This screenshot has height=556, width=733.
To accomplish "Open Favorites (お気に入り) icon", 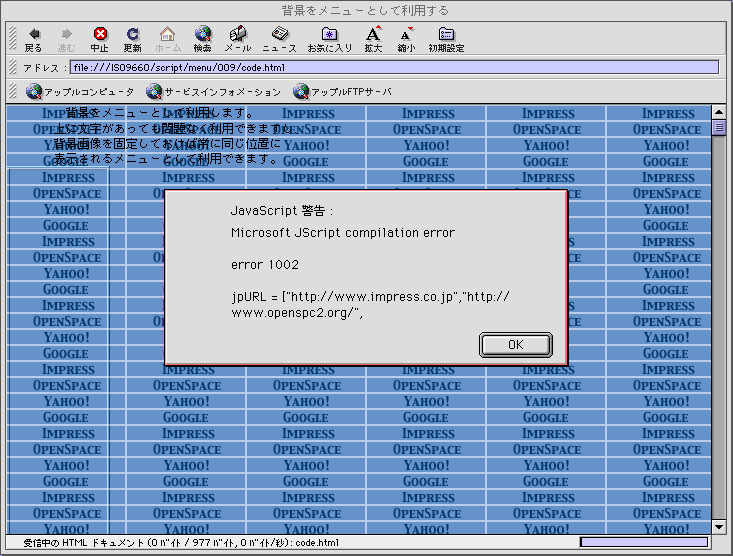I will coord(330,39).
